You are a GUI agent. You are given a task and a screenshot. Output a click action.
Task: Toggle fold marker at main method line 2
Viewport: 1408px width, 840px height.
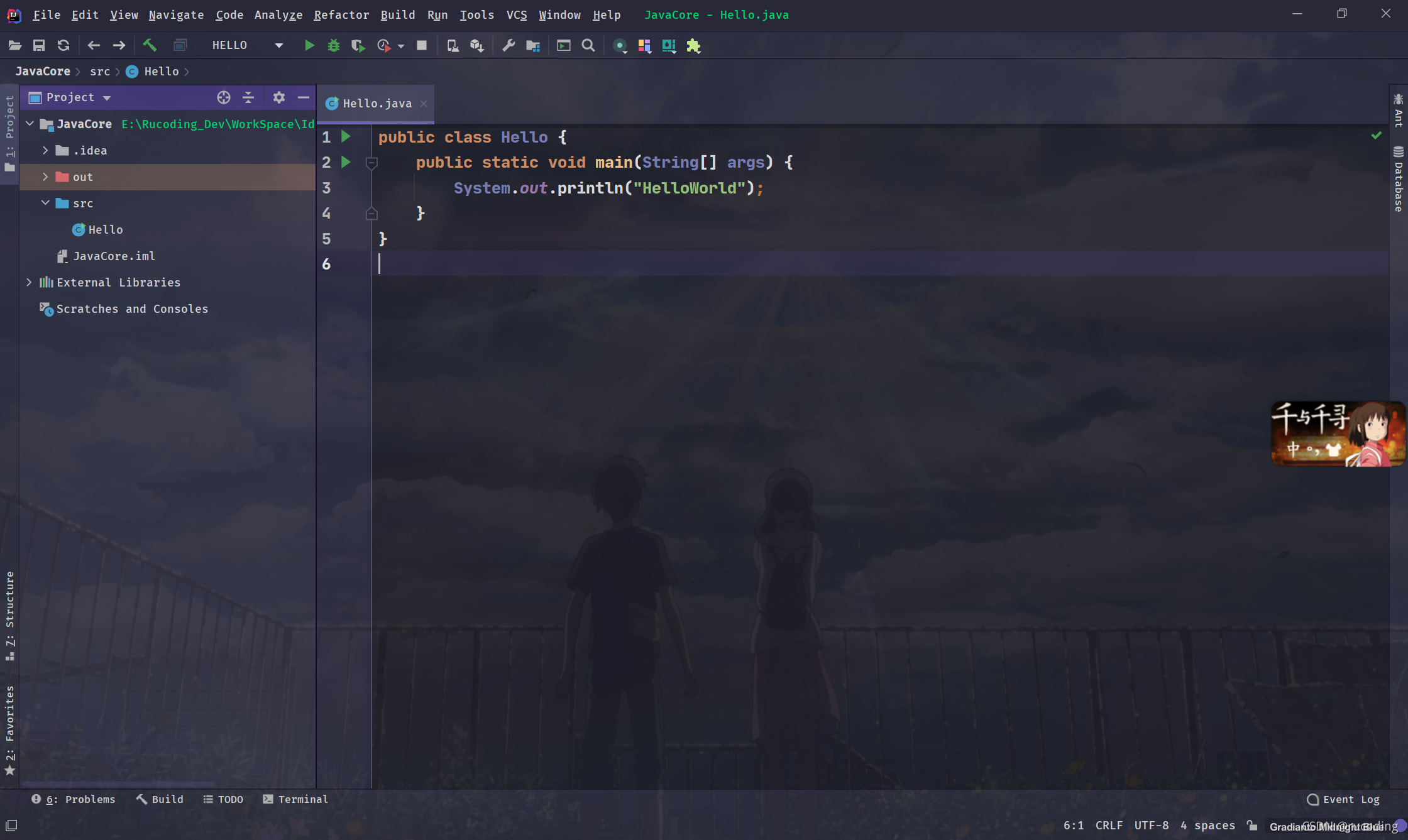(371, 163)
